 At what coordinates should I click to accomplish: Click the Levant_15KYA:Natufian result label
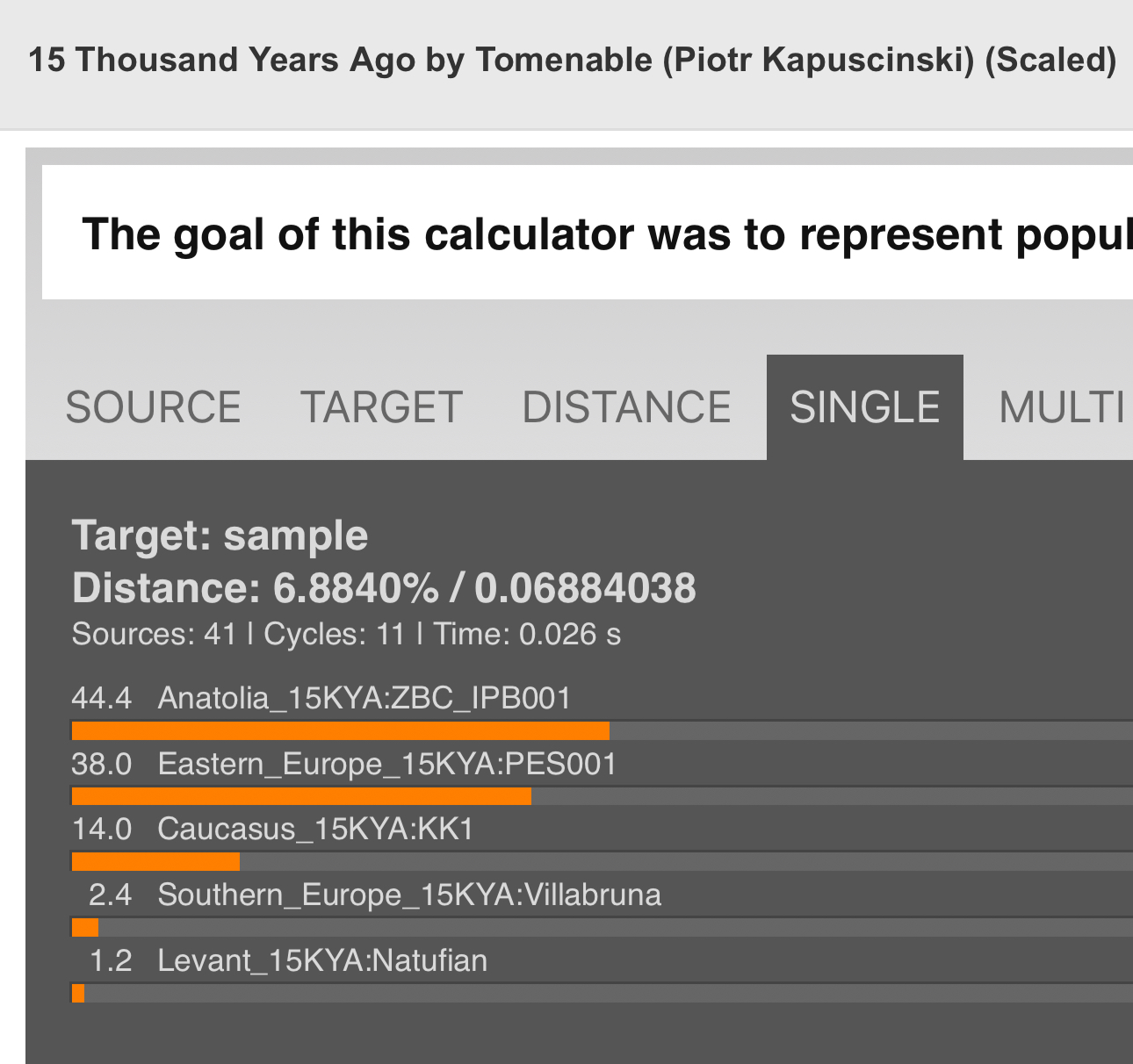tap(322, 960)
